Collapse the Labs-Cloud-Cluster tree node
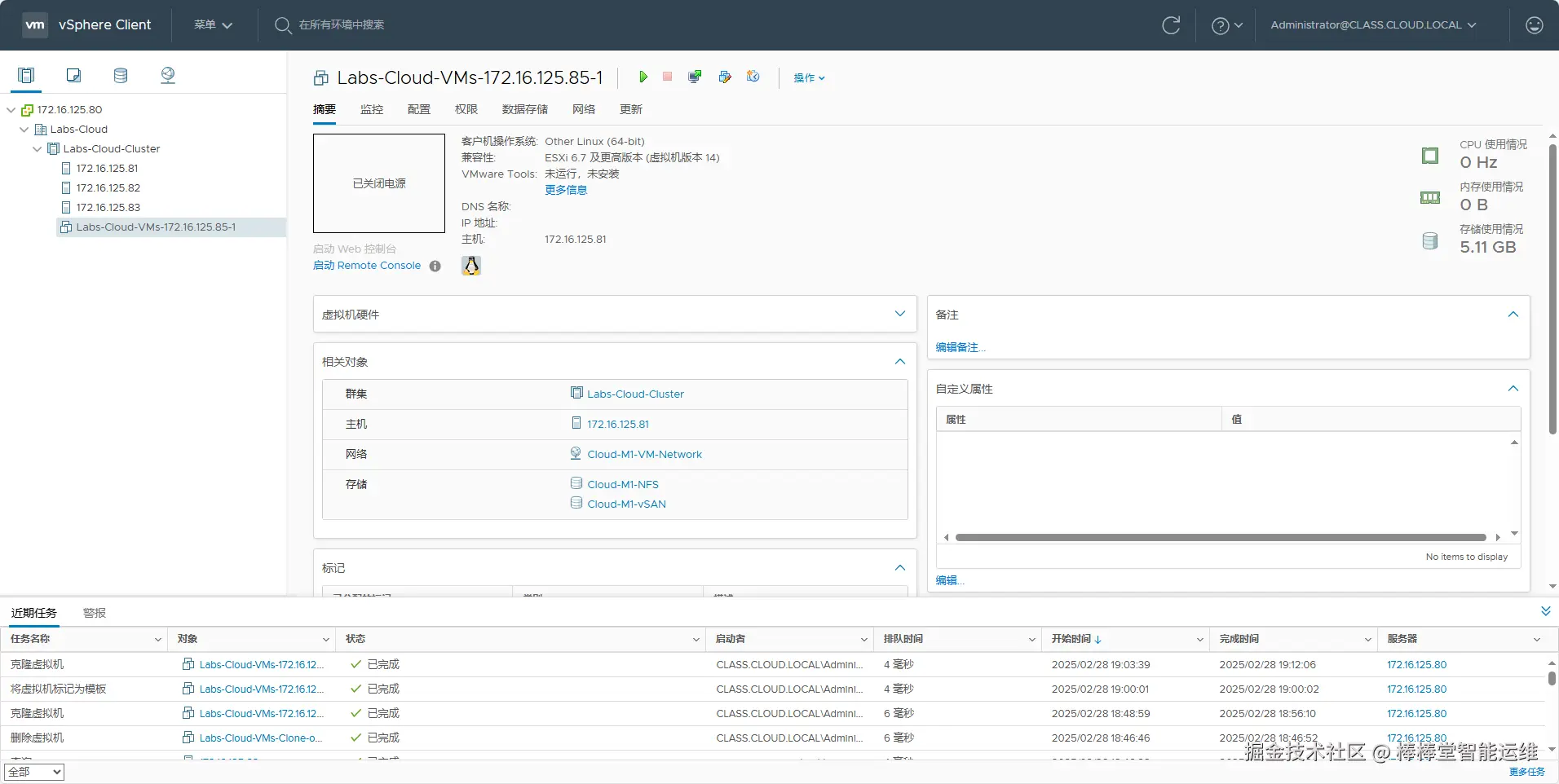This screenshot has height=784, width=1559. click(x=37, y=149)
